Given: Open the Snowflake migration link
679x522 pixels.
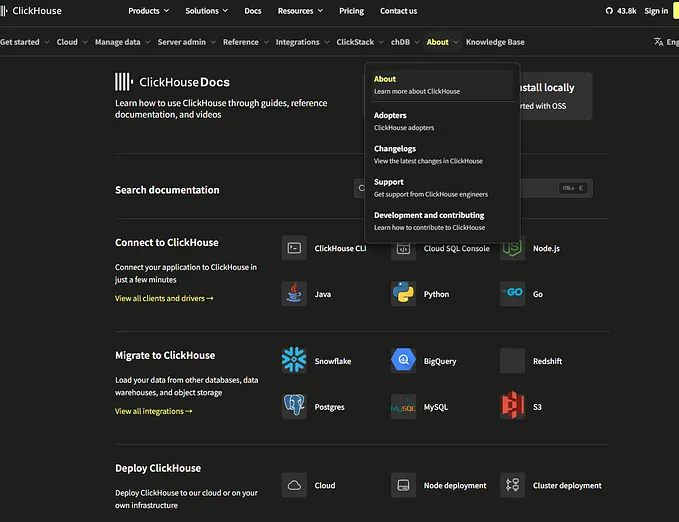Looking at the screenshot, I should click(x=333, y=361).
